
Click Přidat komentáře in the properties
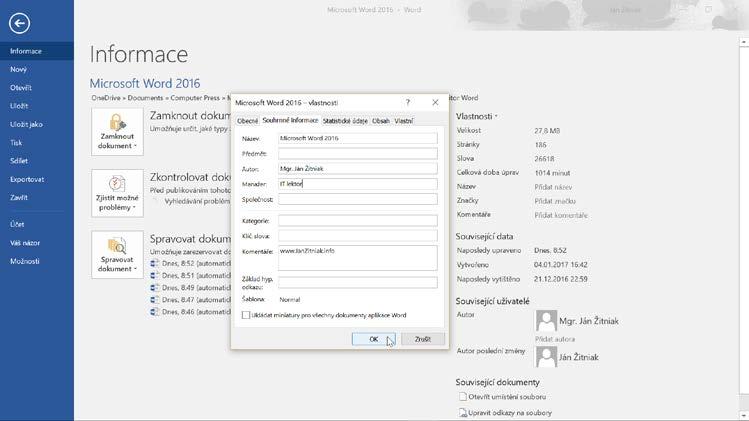(x=561, y=215)
